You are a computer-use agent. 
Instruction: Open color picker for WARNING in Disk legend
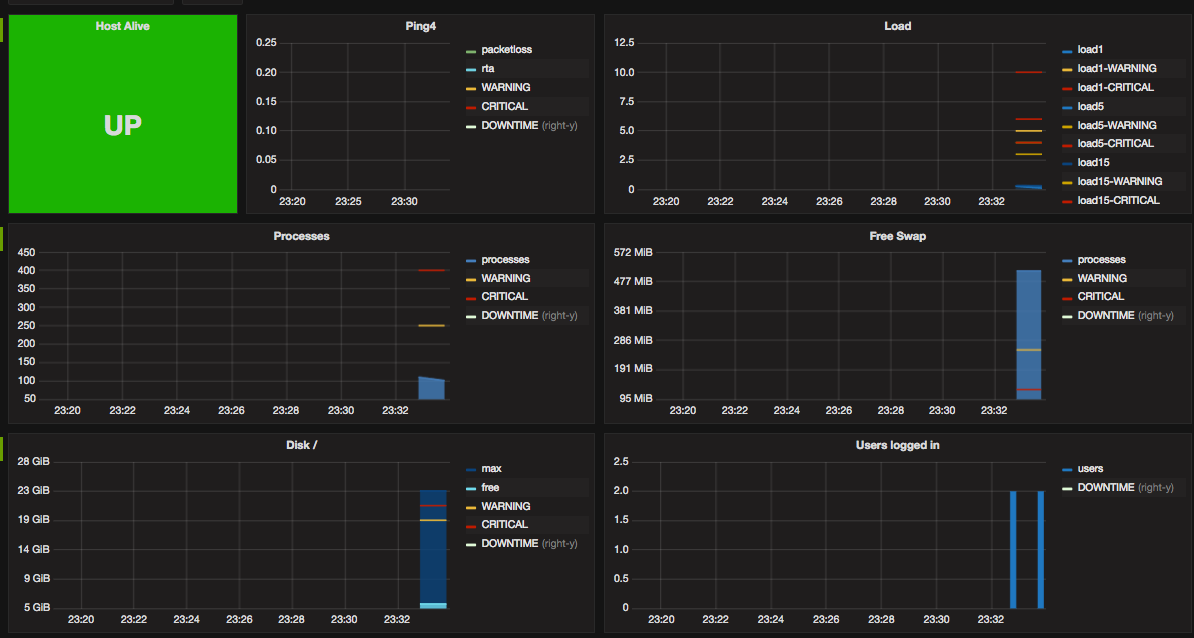(x=471, y=507)
